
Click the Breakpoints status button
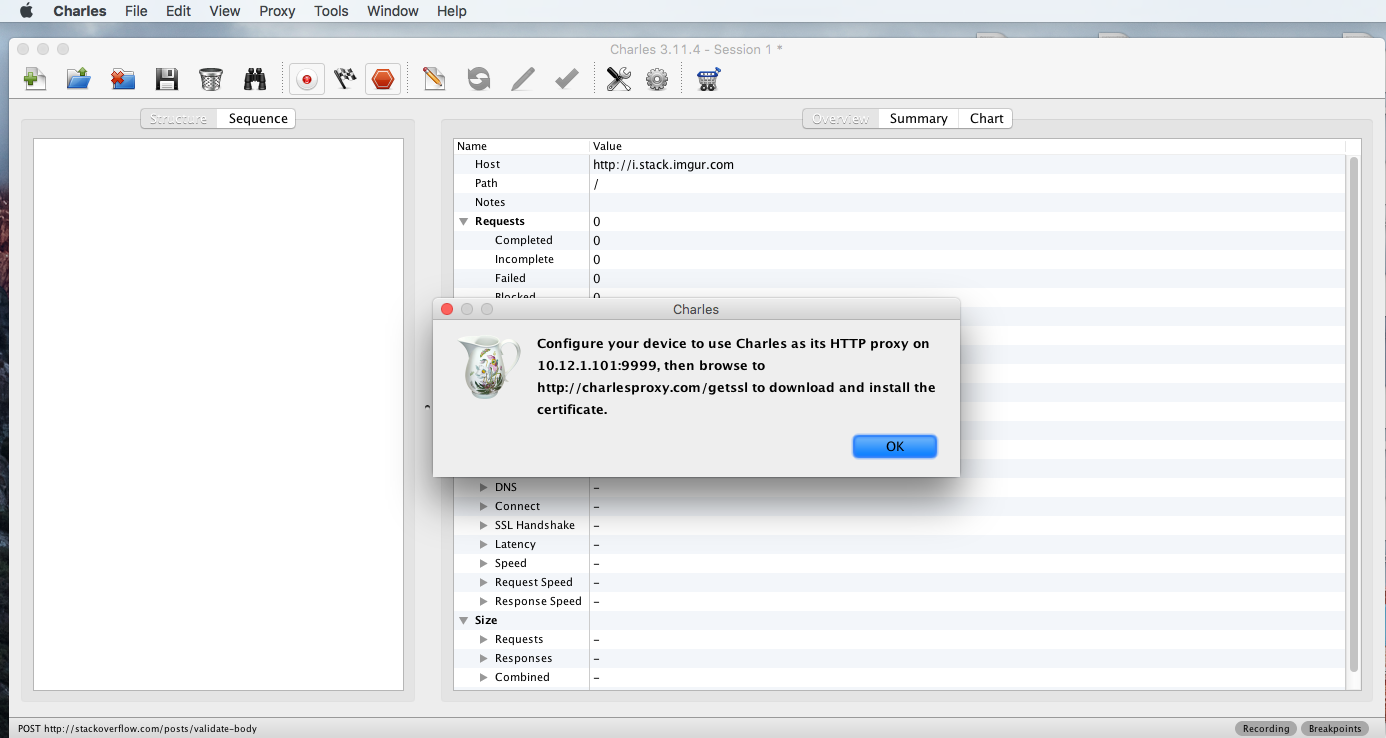(x=1335, y=728)
